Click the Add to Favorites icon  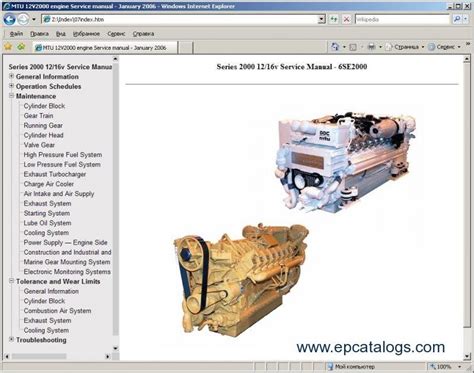pyautogui.click(x=22, y=47)
